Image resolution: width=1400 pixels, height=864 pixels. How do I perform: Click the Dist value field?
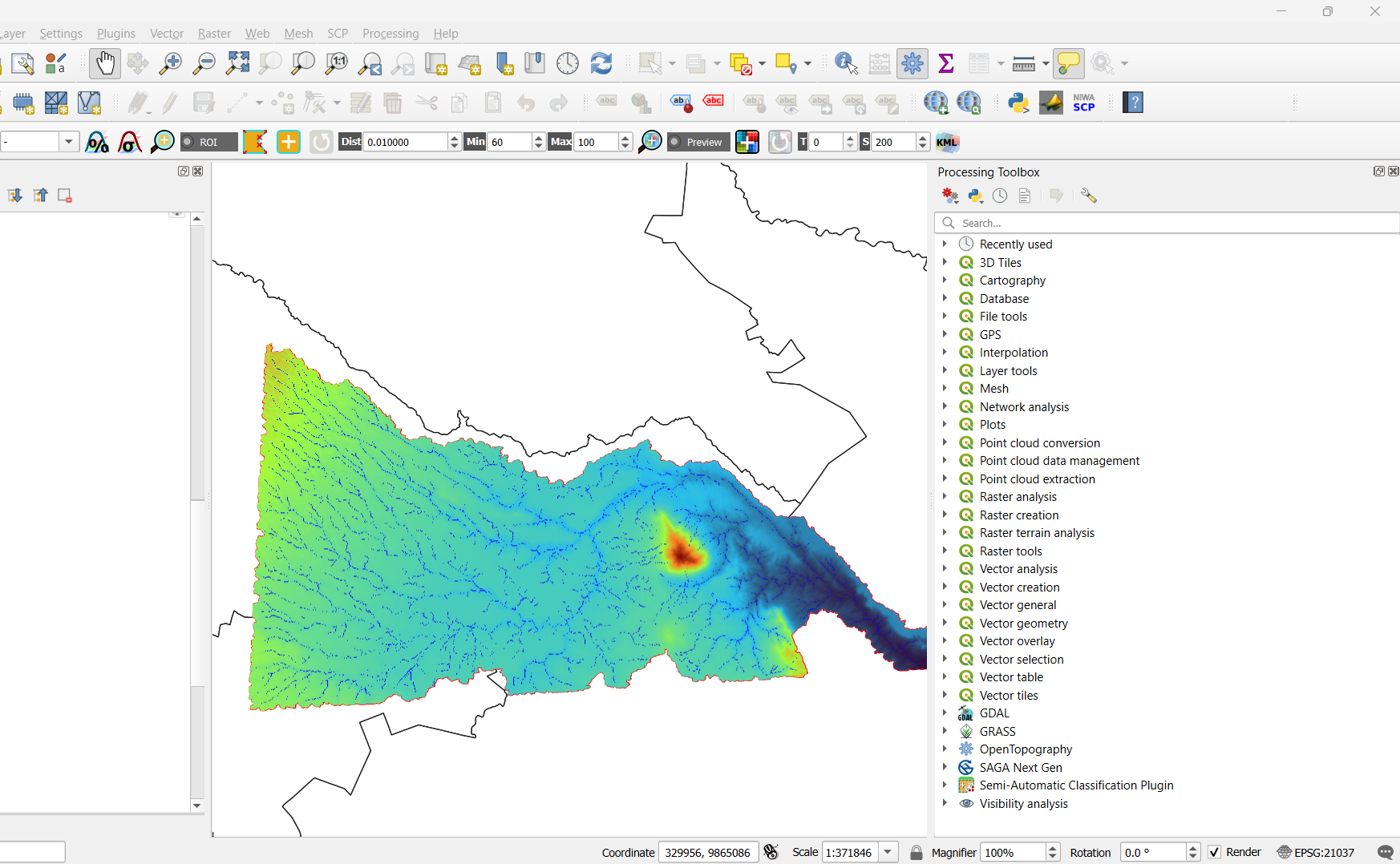tap(406, 142)
